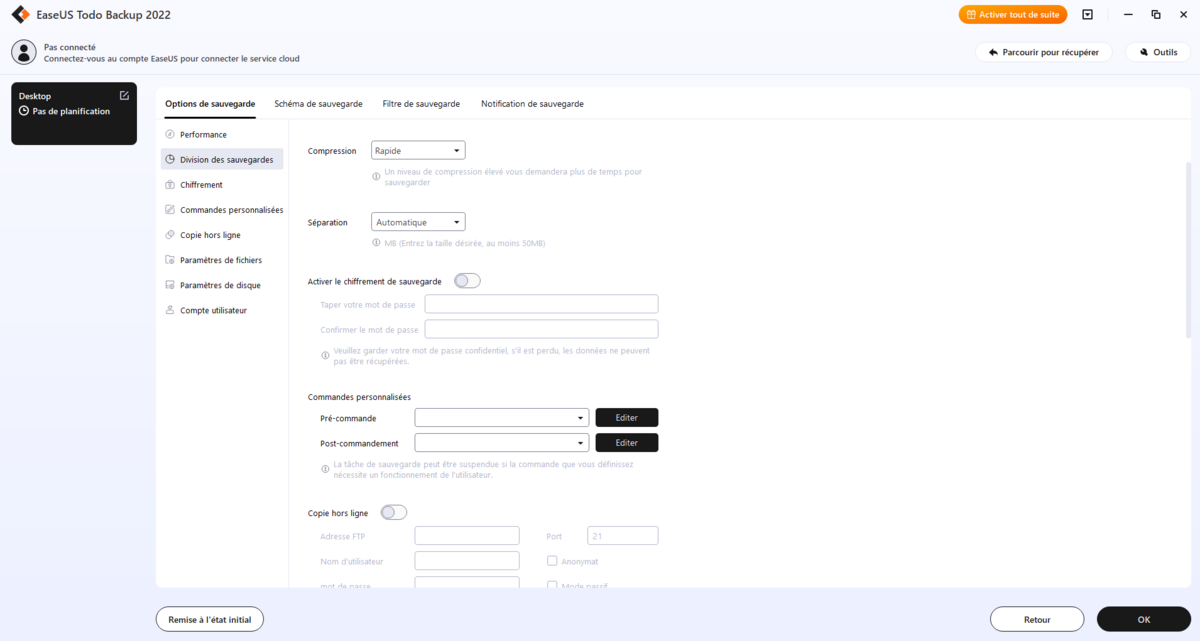Click Editer button for Pré-commande
Image resolution: width=1200 pixels, height=641 pixels.
627,418
